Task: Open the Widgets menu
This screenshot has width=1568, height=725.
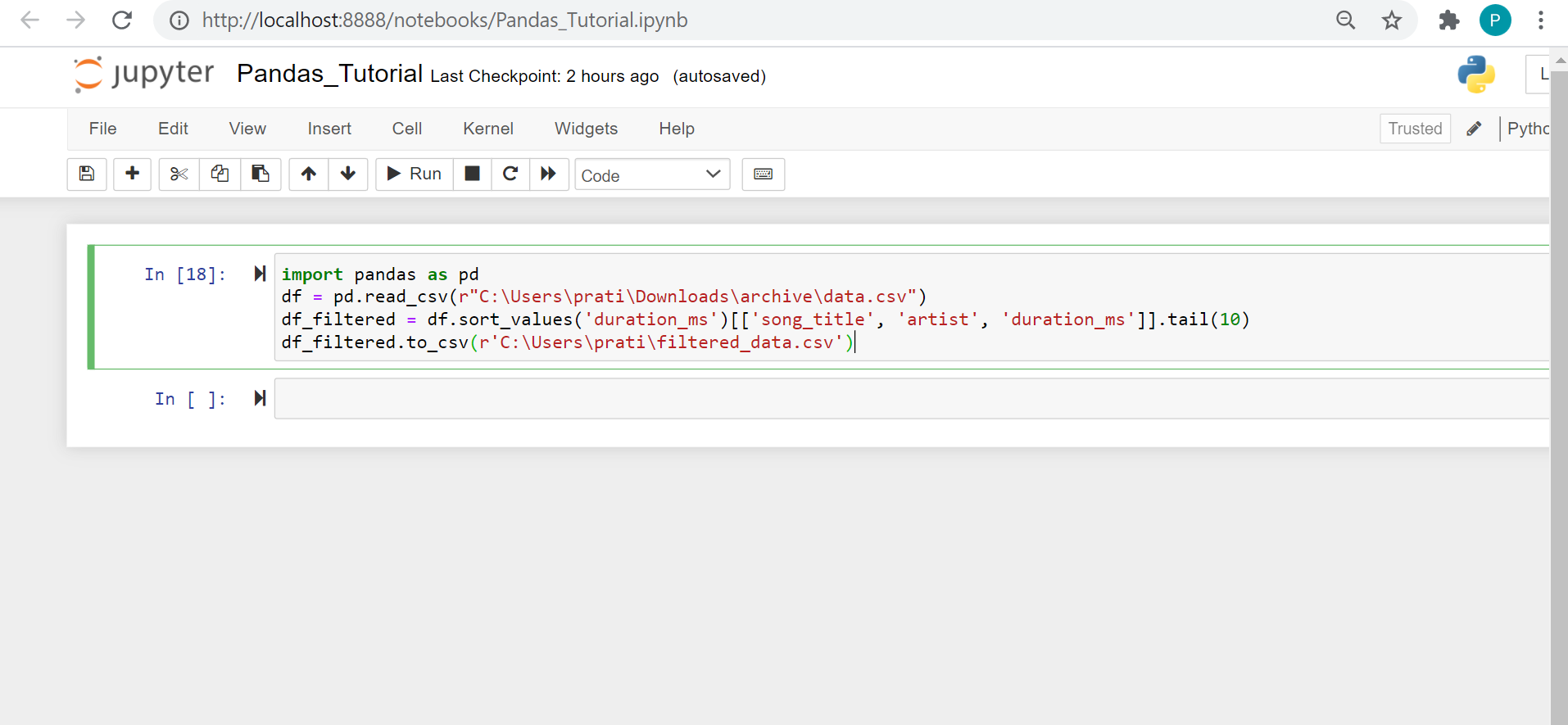Action: click(x=586, y=129)
